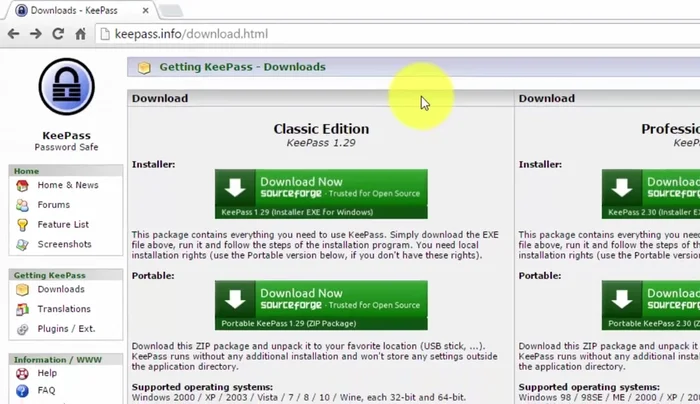Viewport: 700px width, 404px height.
Task: Click the Downloads package icon in sidebar
Action: click(22, 290)
